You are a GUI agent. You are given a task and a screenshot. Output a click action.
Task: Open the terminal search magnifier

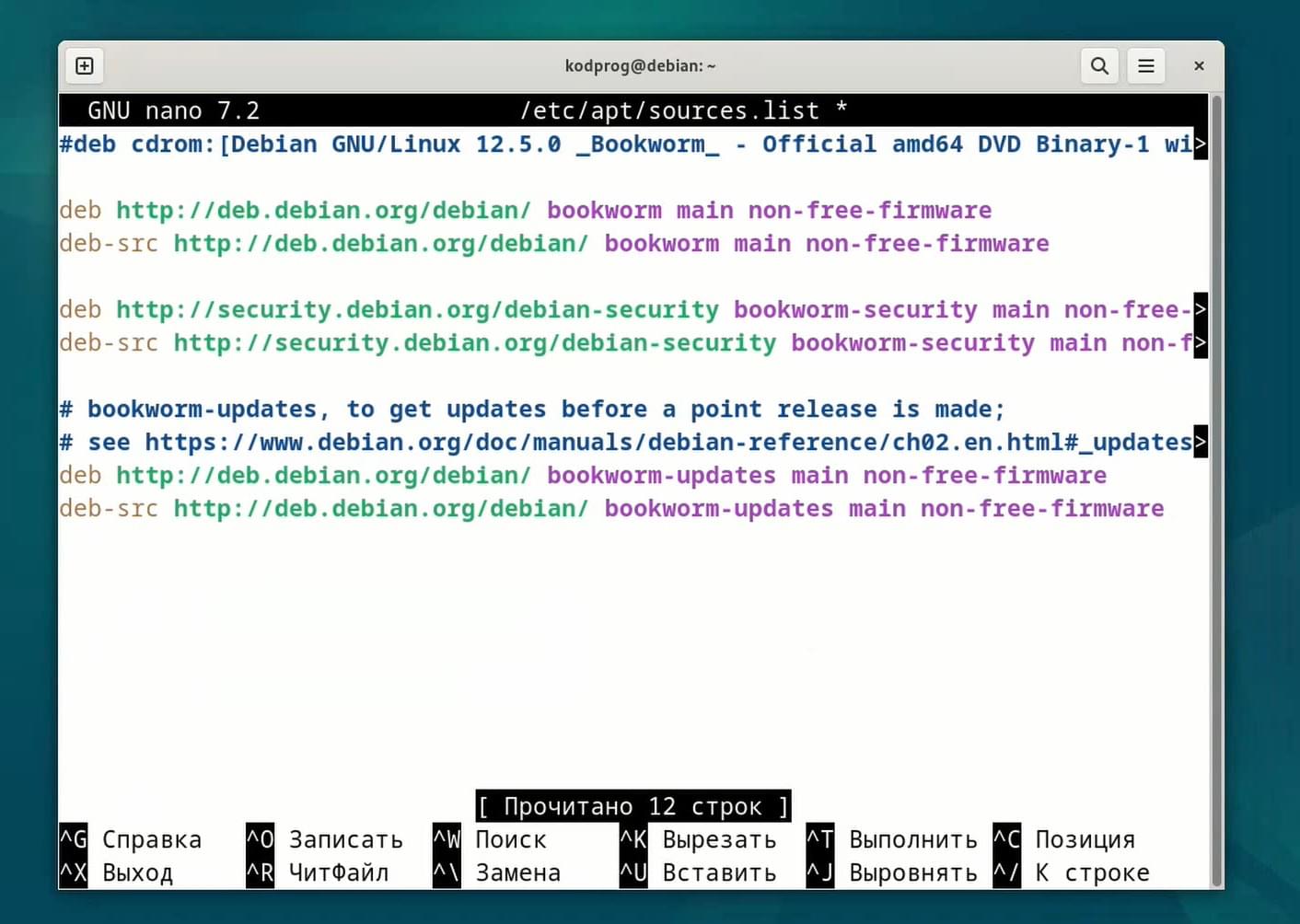pyautogui.click(x=1099, y=66)
